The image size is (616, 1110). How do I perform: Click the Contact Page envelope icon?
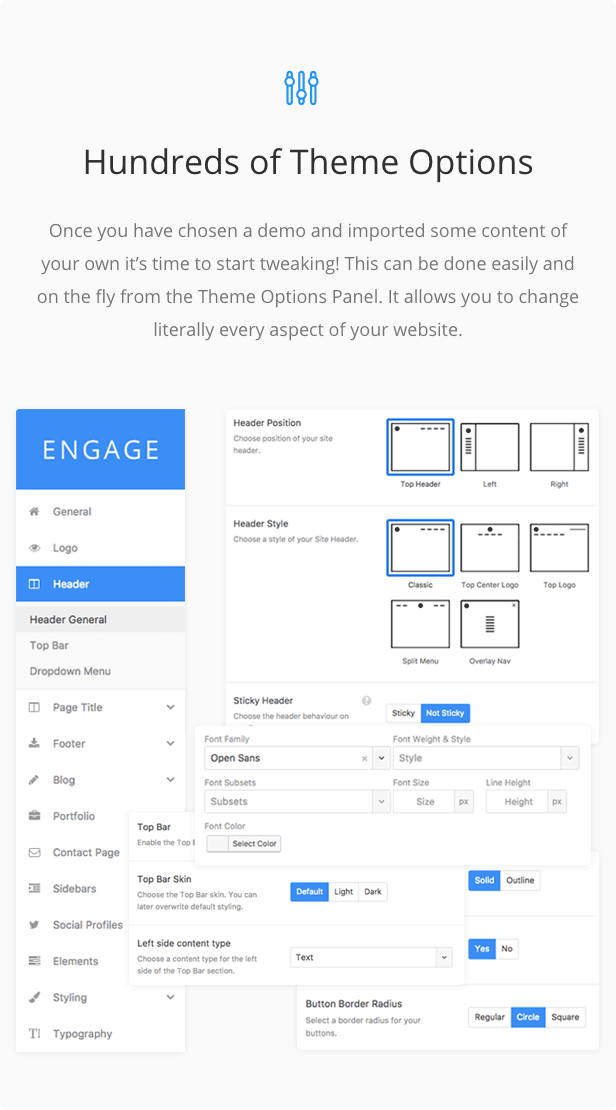click(x=34, y=852)
